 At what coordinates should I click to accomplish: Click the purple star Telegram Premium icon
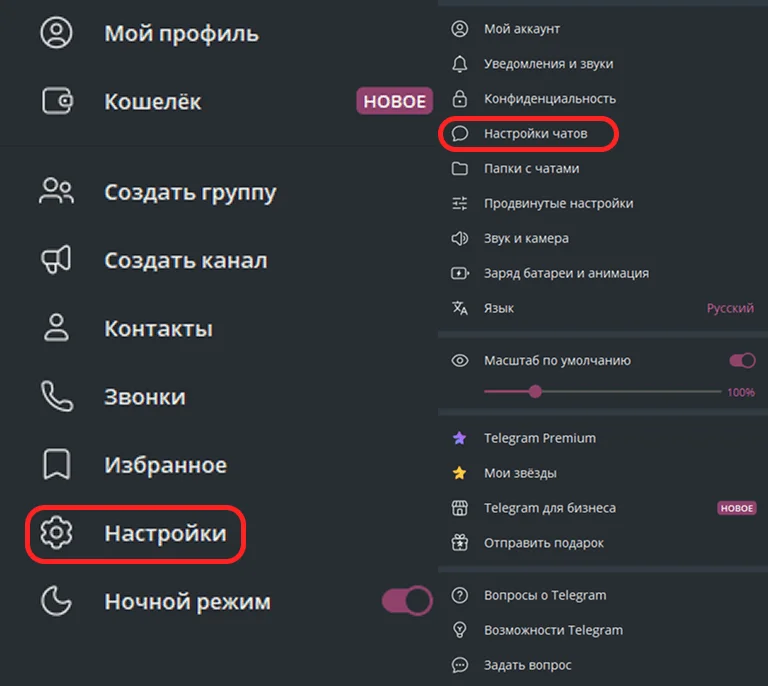[x=460, y=438]
